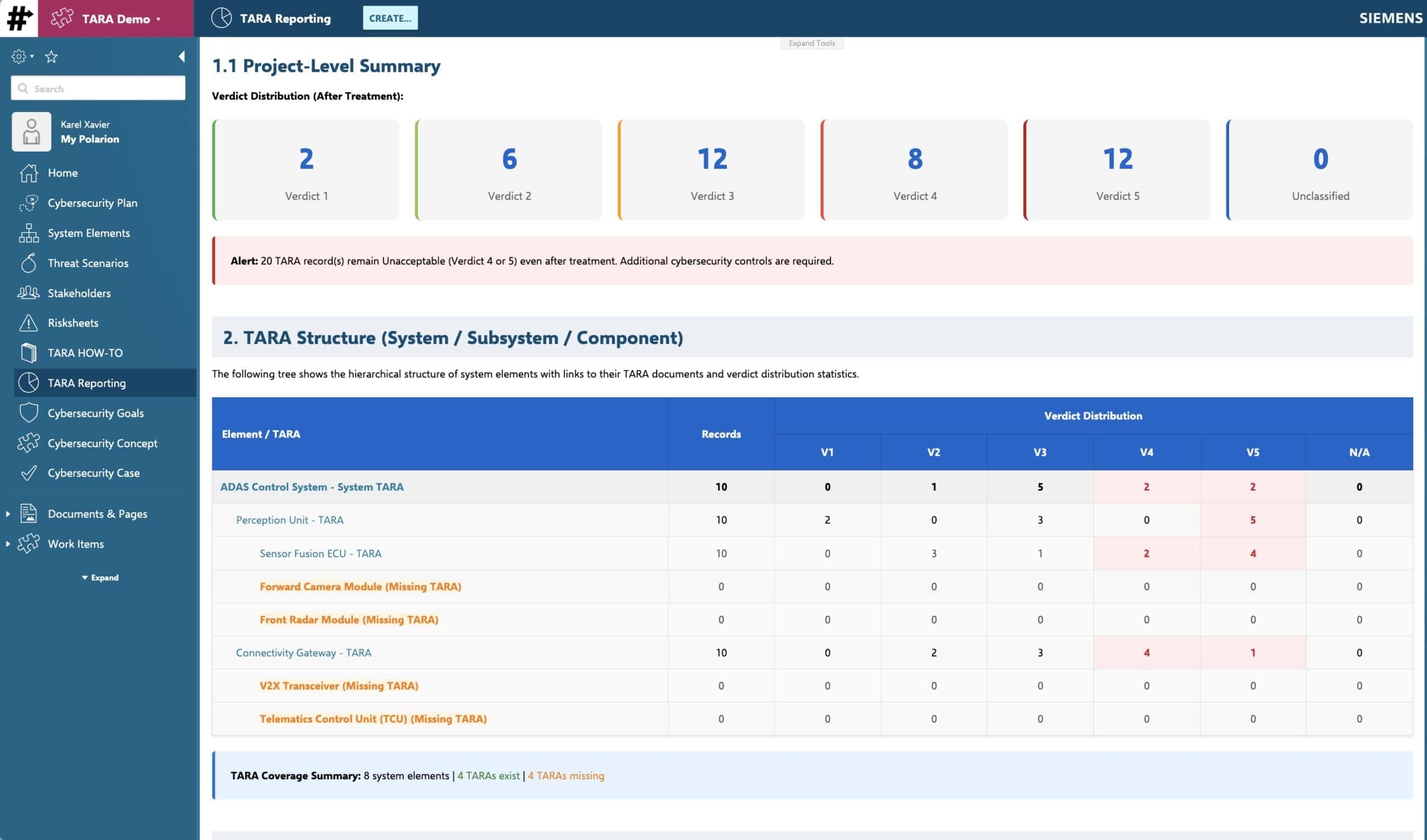Click the Home house icon

coord(28,173)
